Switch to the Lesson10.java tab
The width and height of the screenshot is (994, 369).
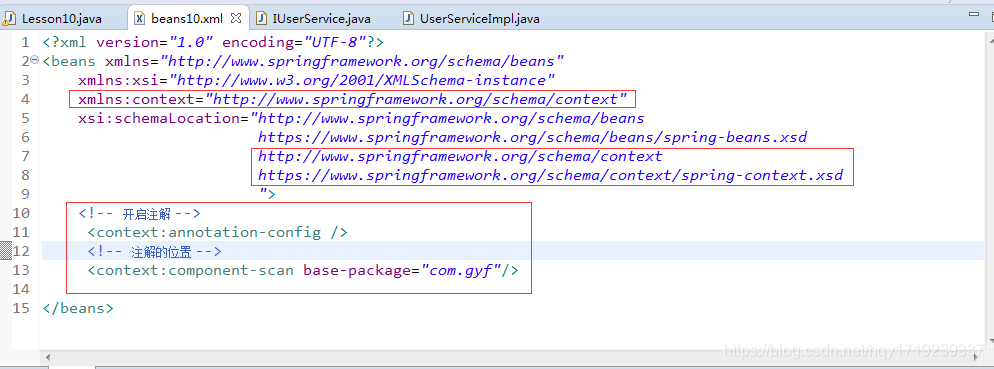pos(61,18)
